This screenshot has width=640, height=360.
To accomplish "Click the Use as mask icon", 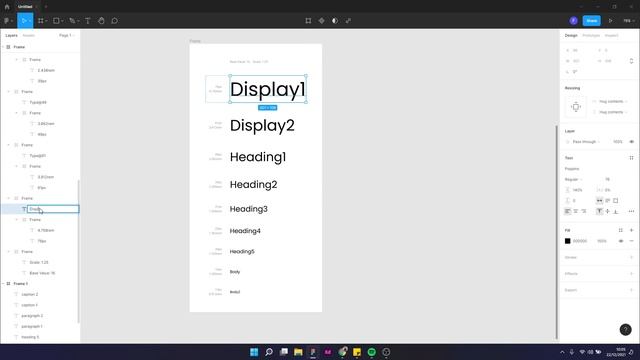I will coord(335,21).
